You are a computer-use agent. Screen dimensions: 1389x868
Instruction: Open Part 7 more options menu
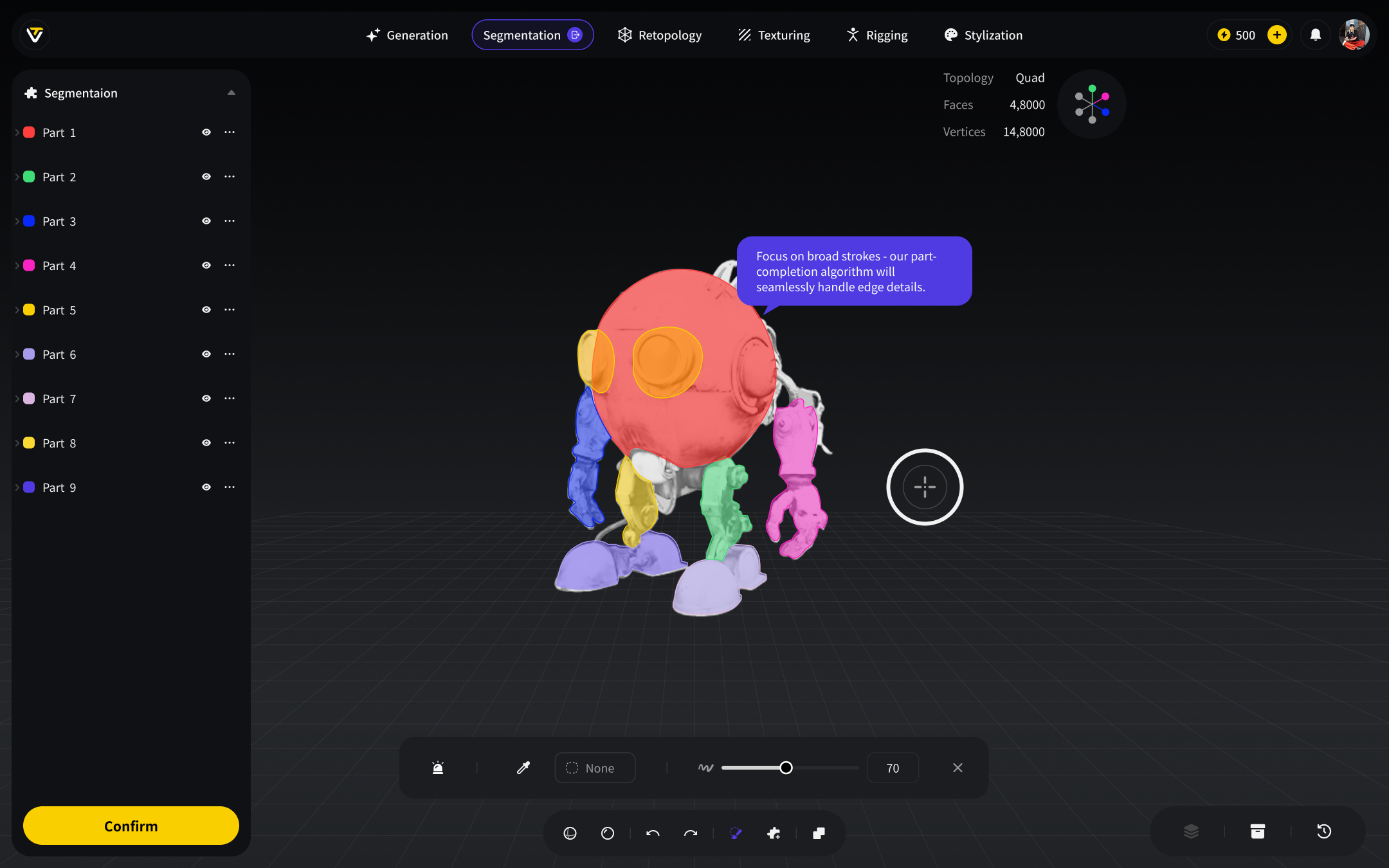[230, 398]
